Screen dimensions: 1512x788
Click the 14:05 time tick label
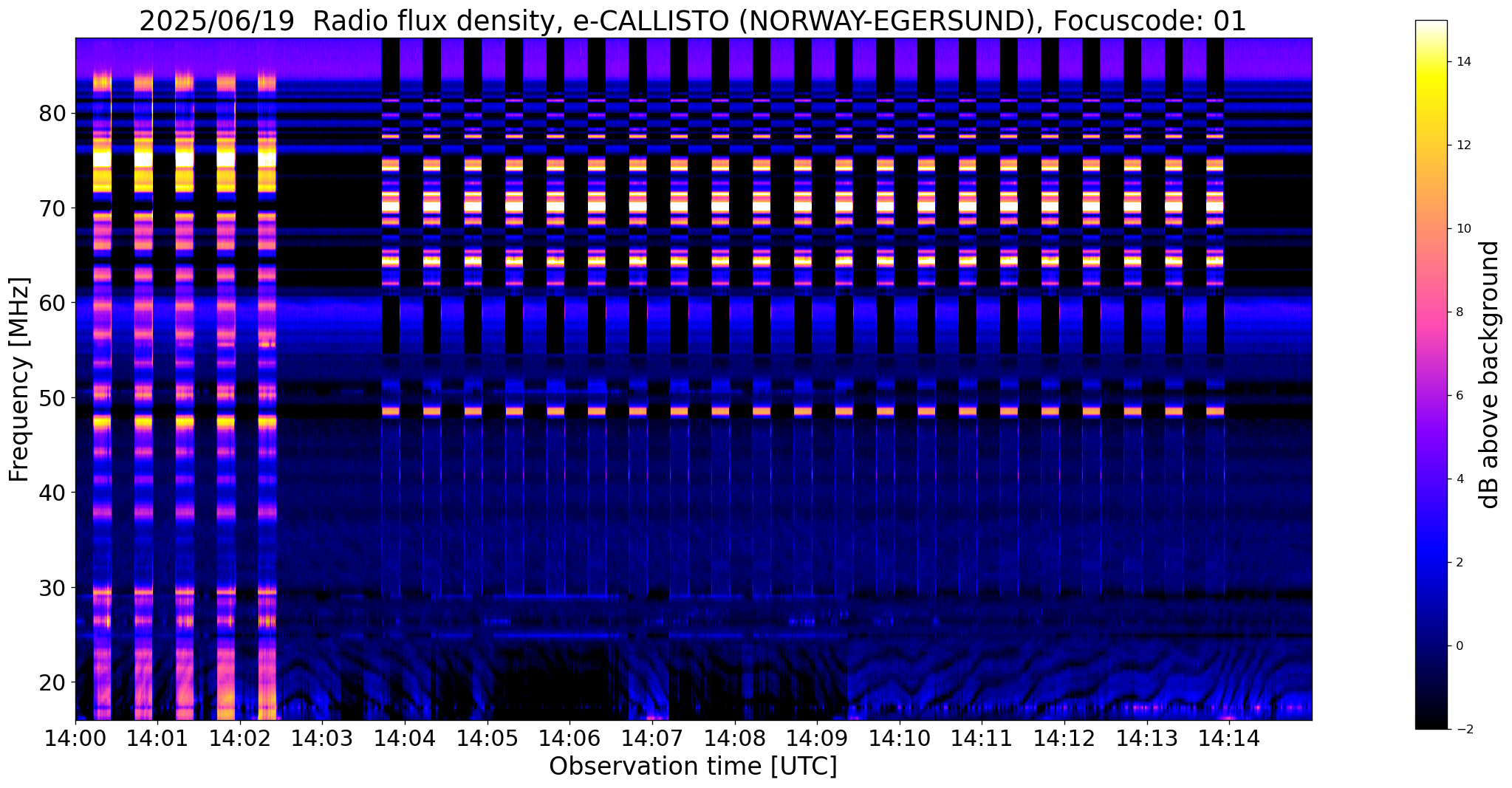click(x=488, y=739)
